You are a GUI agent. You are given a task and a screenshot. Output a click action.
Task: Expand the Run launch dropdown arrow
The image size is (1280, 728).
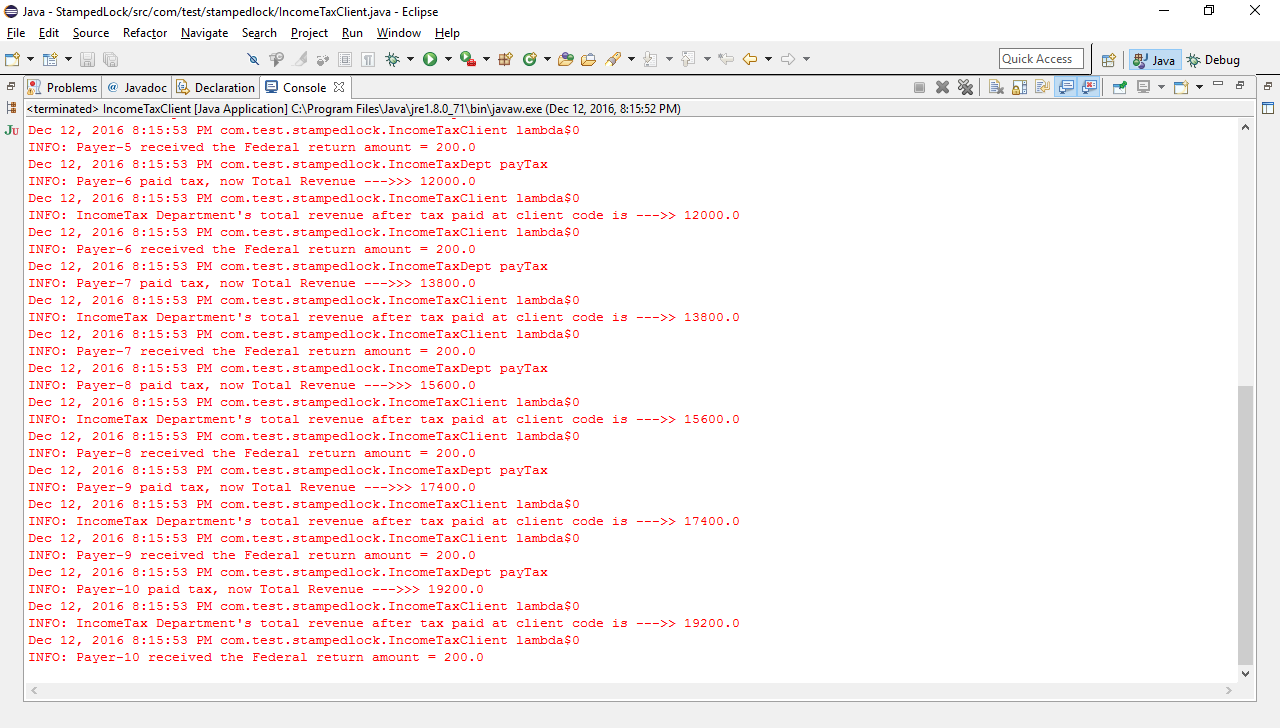(x=447, y=60)
